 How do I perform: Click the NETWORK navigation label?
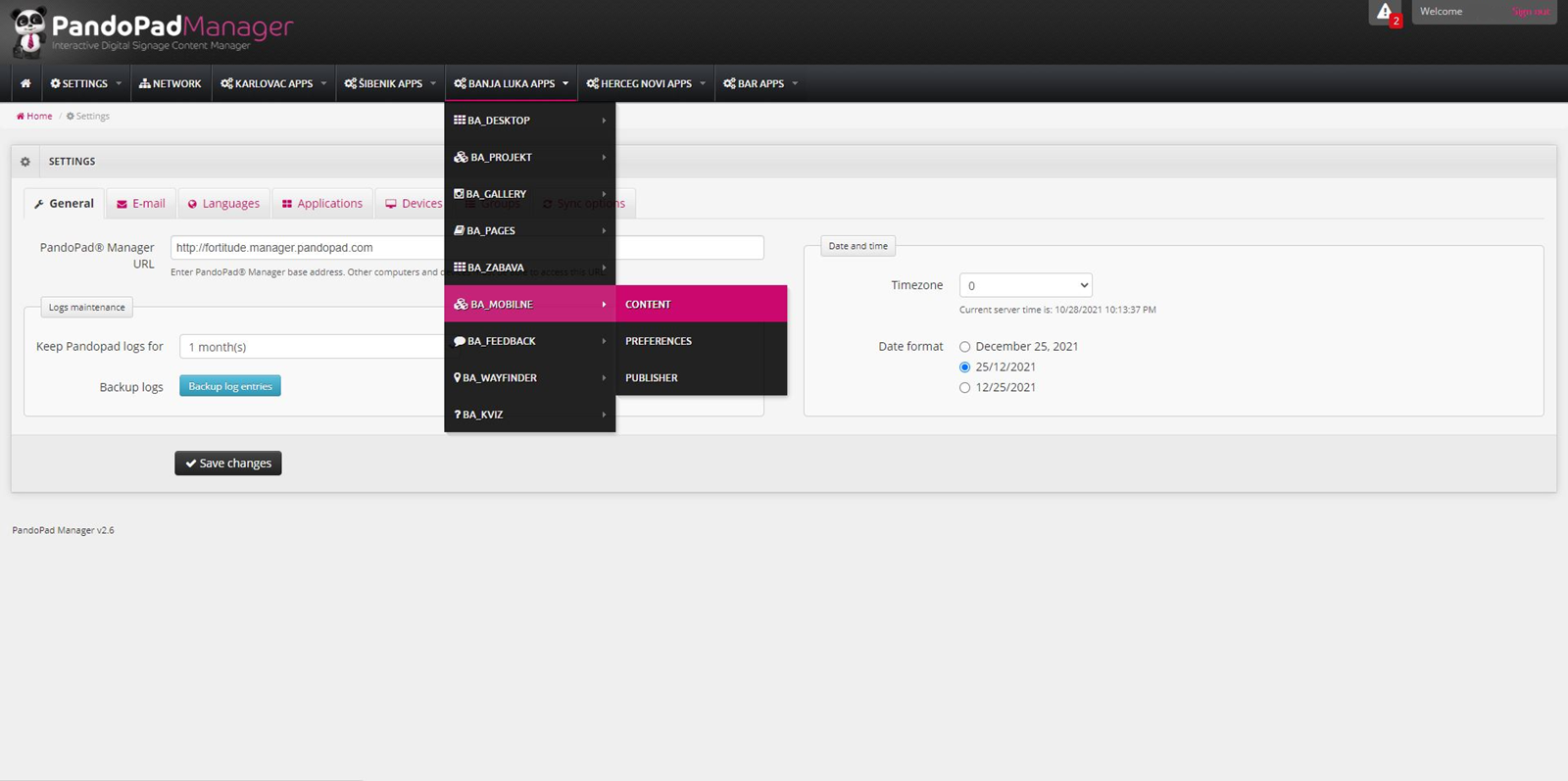pyautogui.click(x=177, y=83)
